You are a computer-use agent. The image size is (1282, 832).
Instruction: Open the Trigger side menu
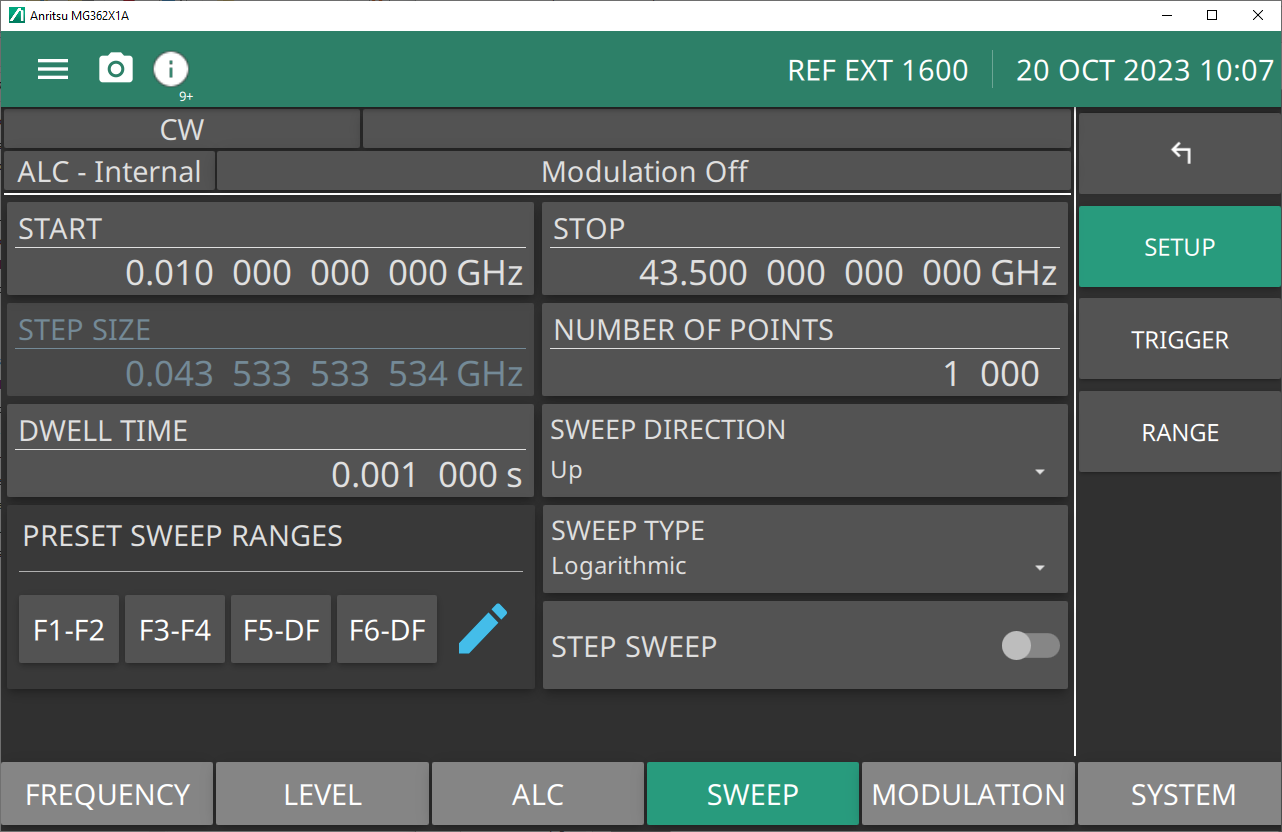pos(1179,340)
